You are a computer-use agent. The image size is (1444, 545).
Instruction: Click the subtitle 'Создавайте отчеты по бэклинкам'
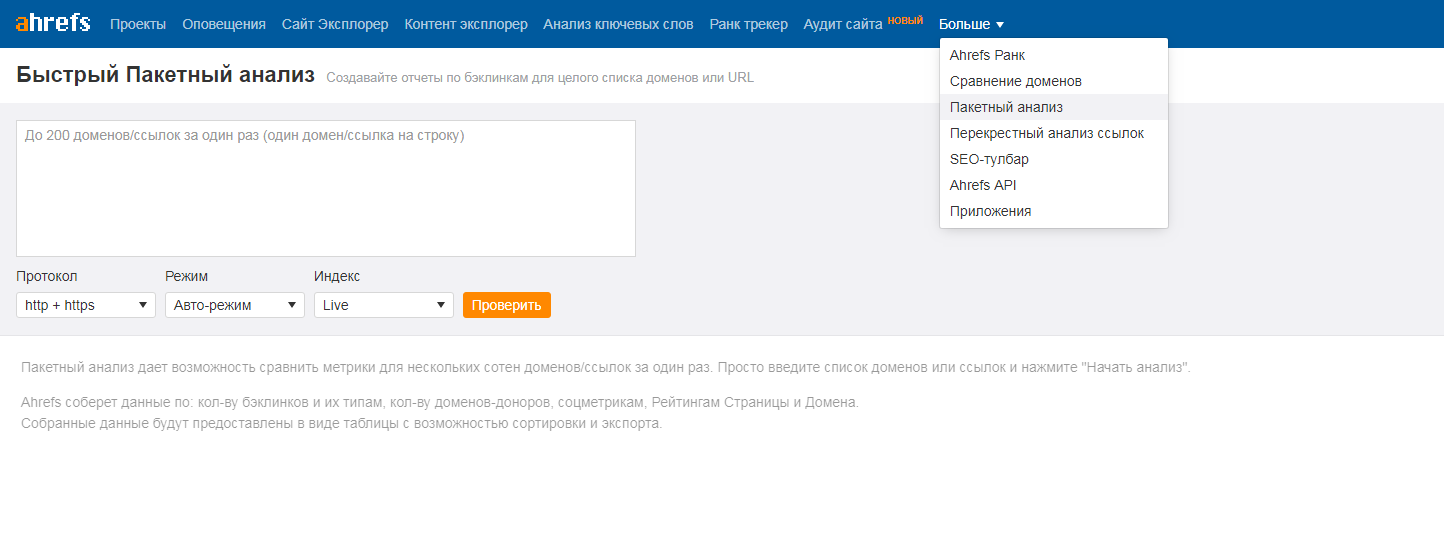540,77
